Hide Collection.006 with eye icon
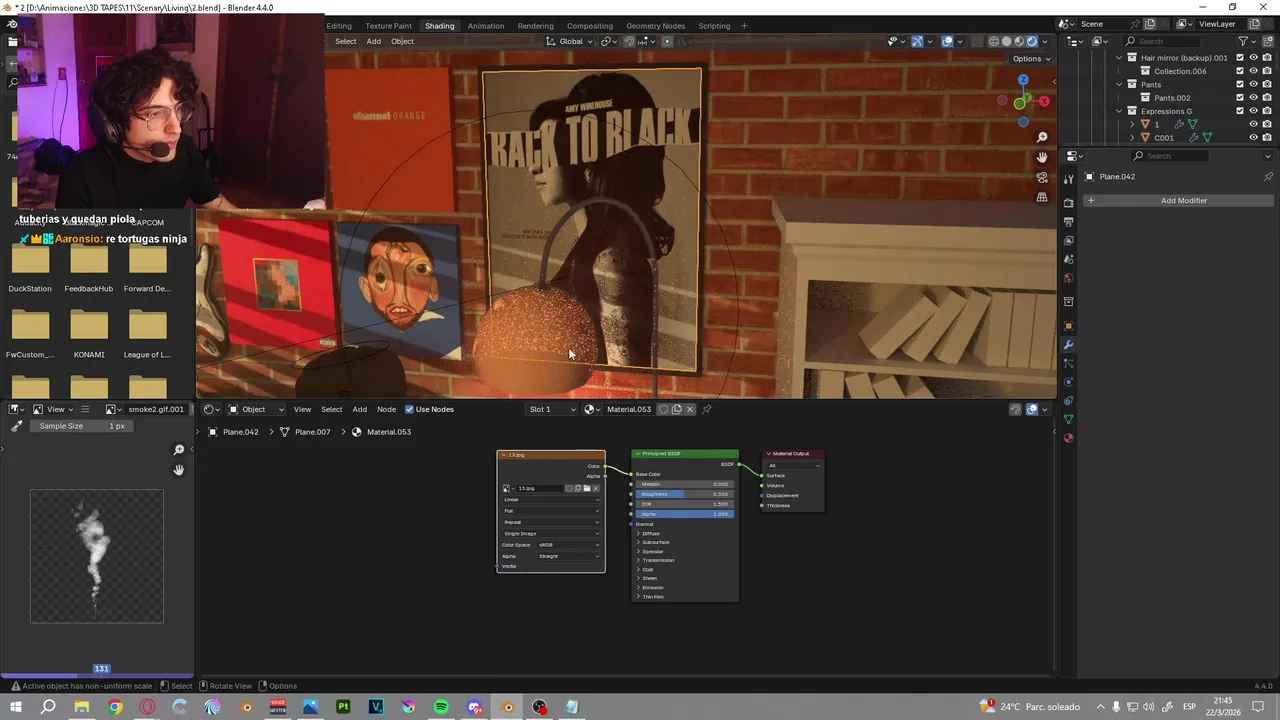 [x=1253, y=71]
